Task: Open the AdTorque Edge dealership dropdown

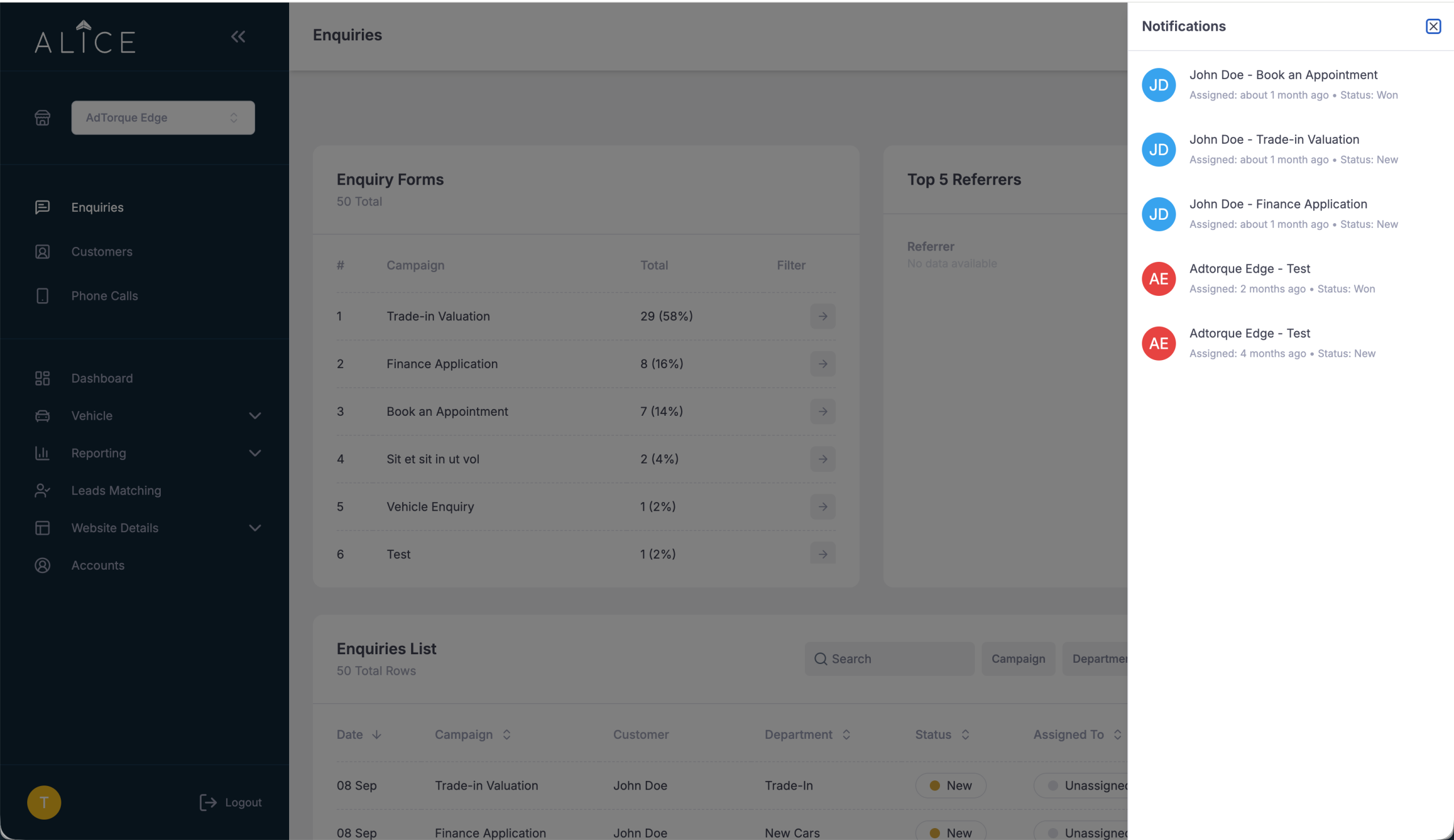Action: click(162, 118)
